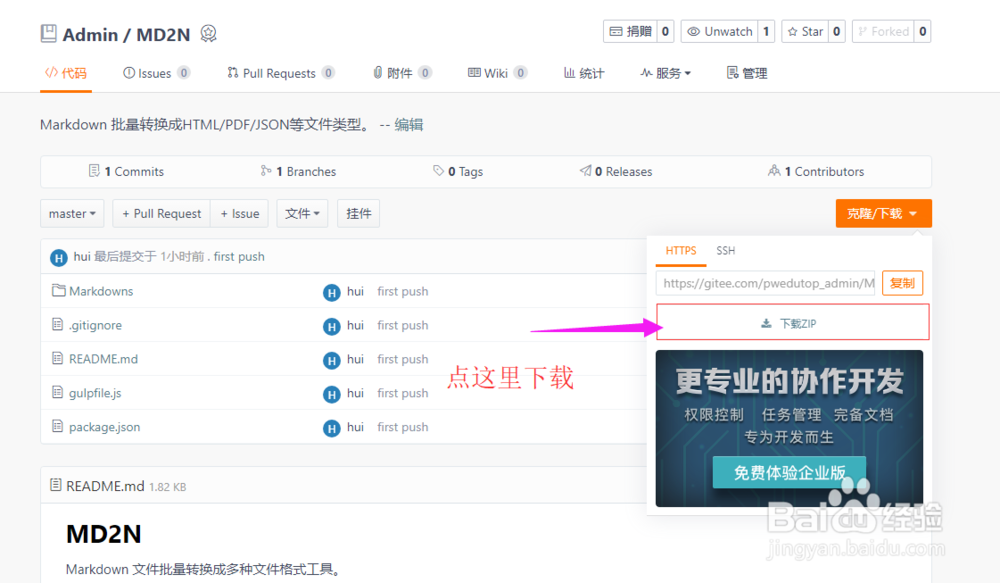
Task: Click the 1 Contributors stat link
Action: point(816,171)
